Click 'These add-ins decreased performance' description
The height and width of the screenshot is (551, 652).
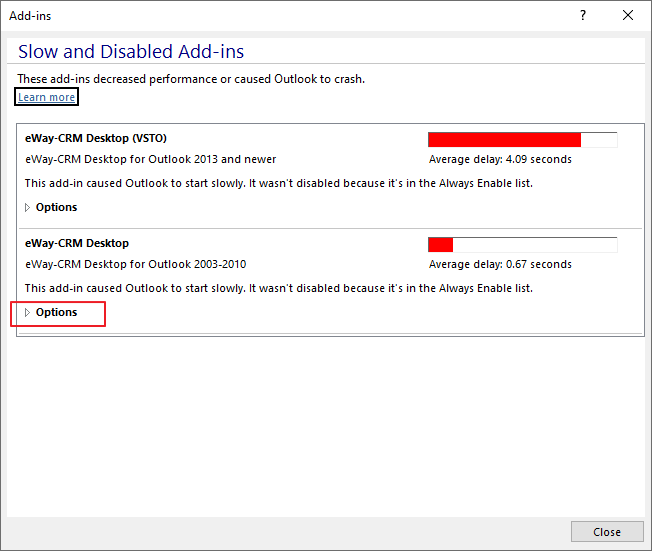pyautogui.click(x=191, y=79)
